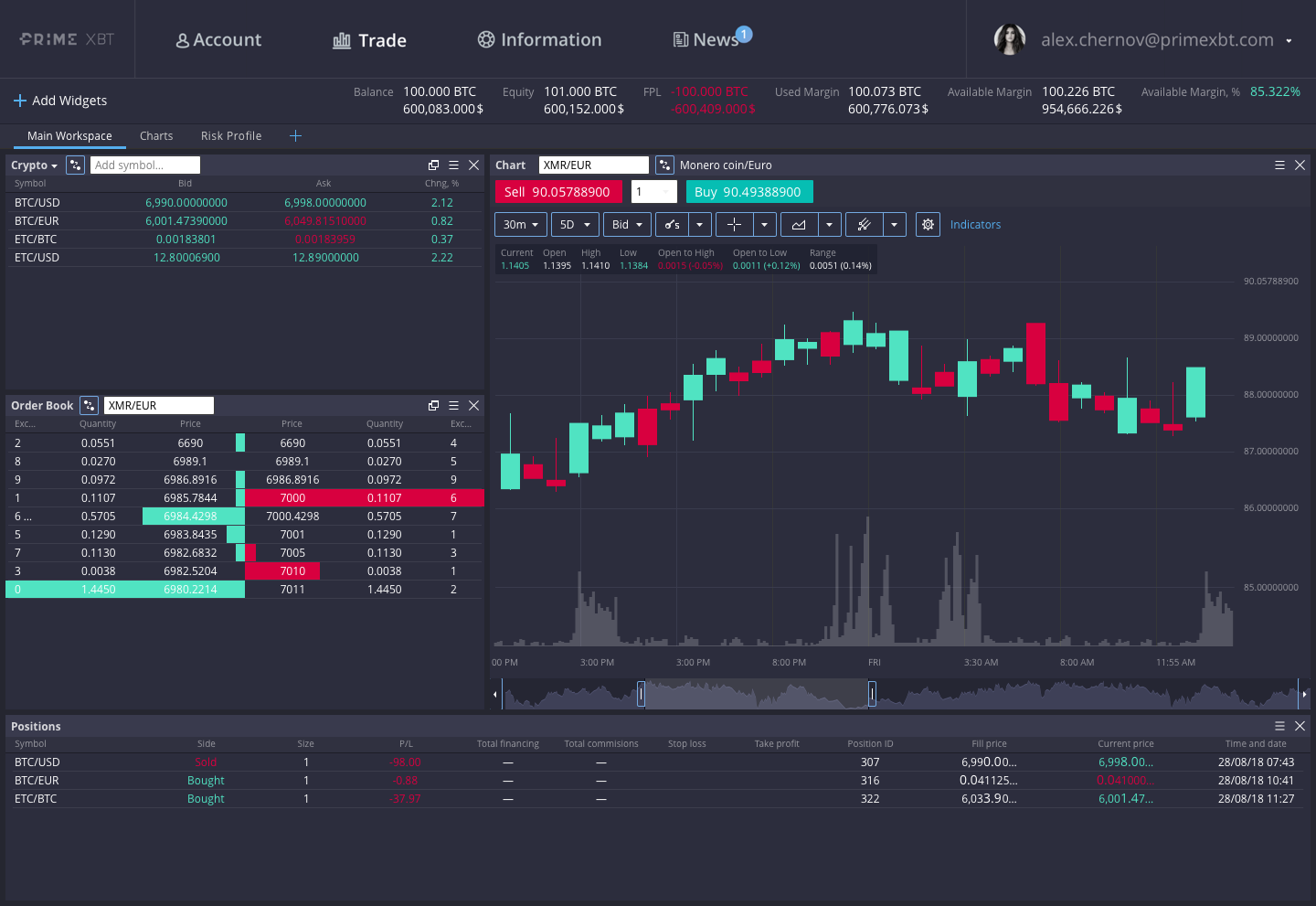
Task: Open the order quantity dropdown
Action: click(x=654, y=192)
